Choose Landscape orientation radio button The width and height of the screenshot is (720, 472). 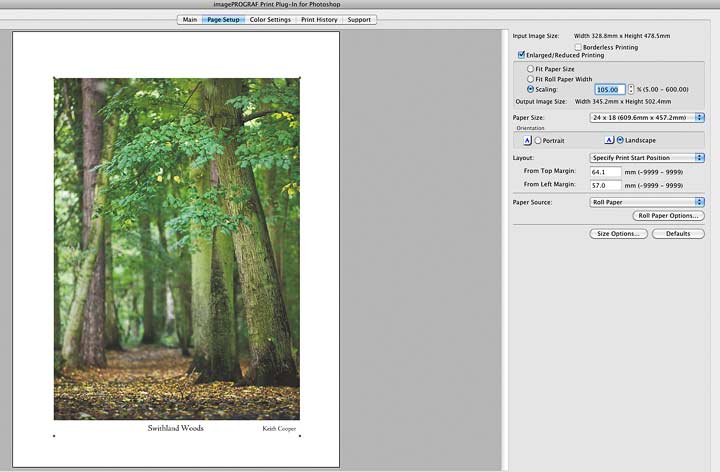620,140
